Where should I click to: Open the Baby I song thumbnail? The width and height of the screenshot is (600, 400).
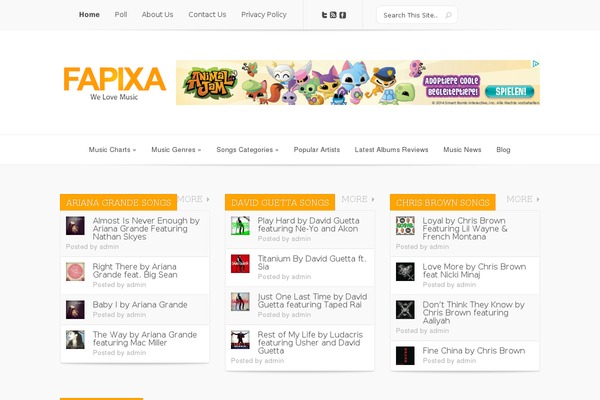click(75, 310)
